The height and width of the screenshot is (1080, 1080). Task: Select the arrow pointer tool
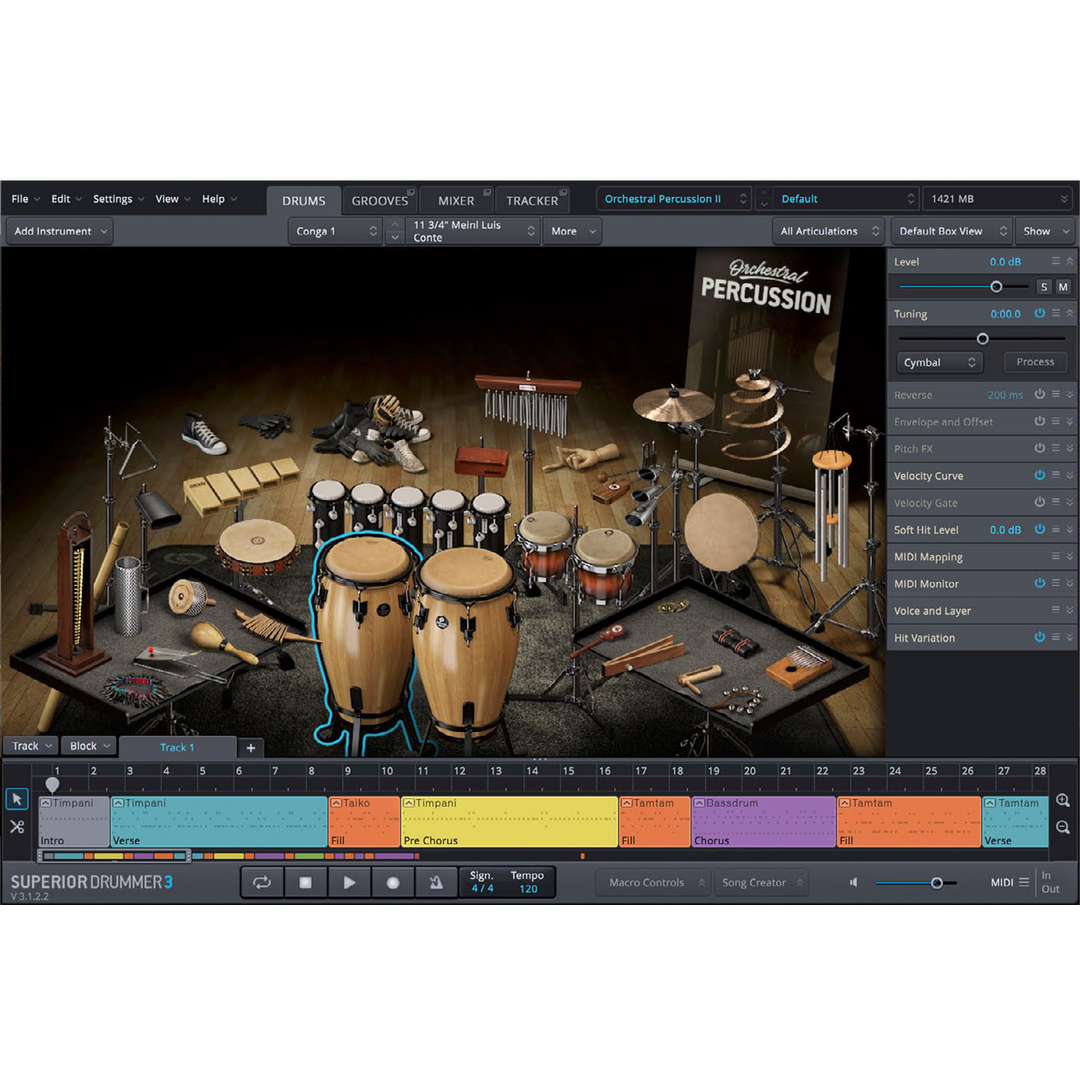(x=17, y=799)
